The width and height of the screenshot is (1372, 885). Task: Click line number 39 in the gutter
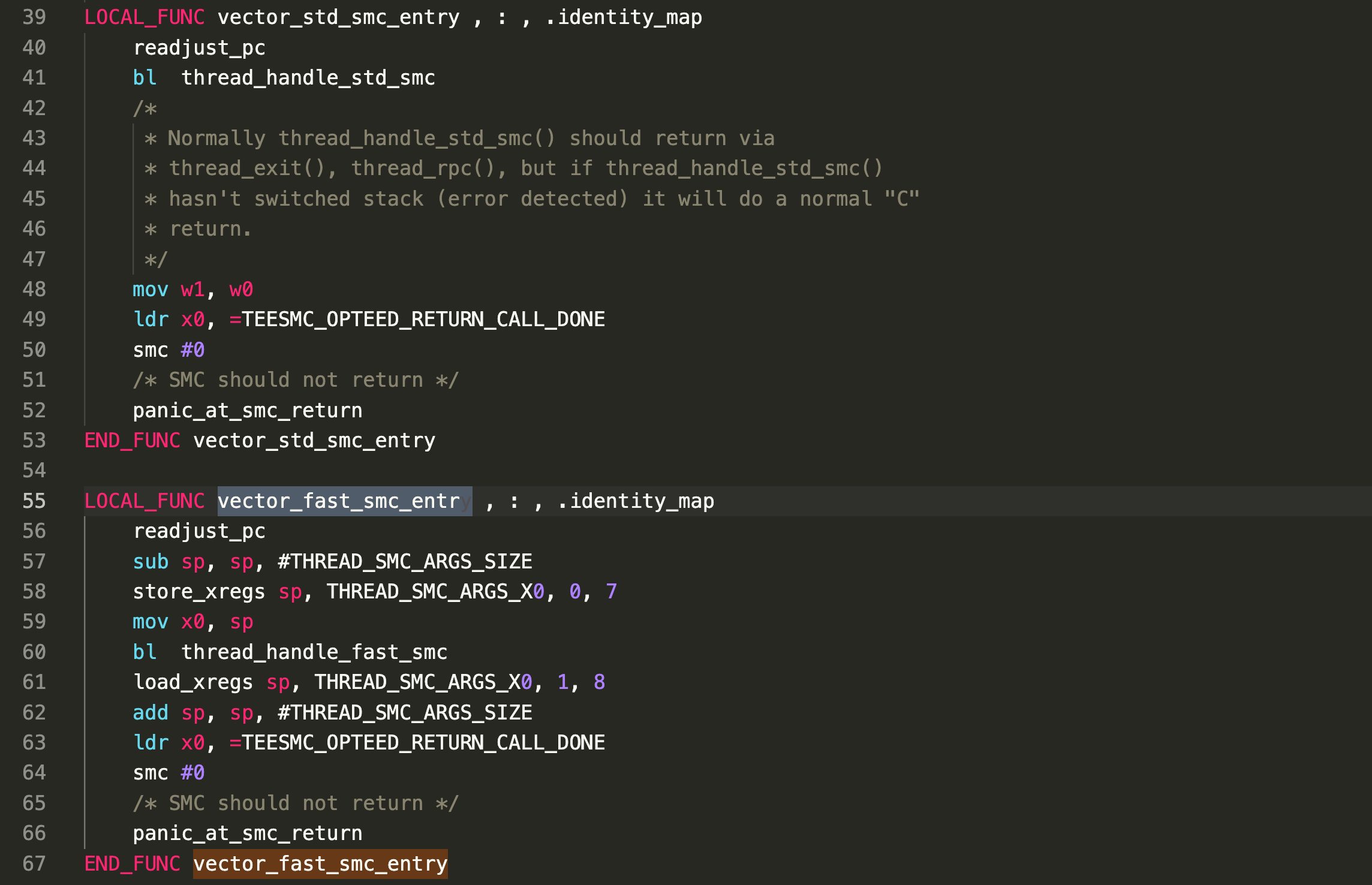click(34, 17)
